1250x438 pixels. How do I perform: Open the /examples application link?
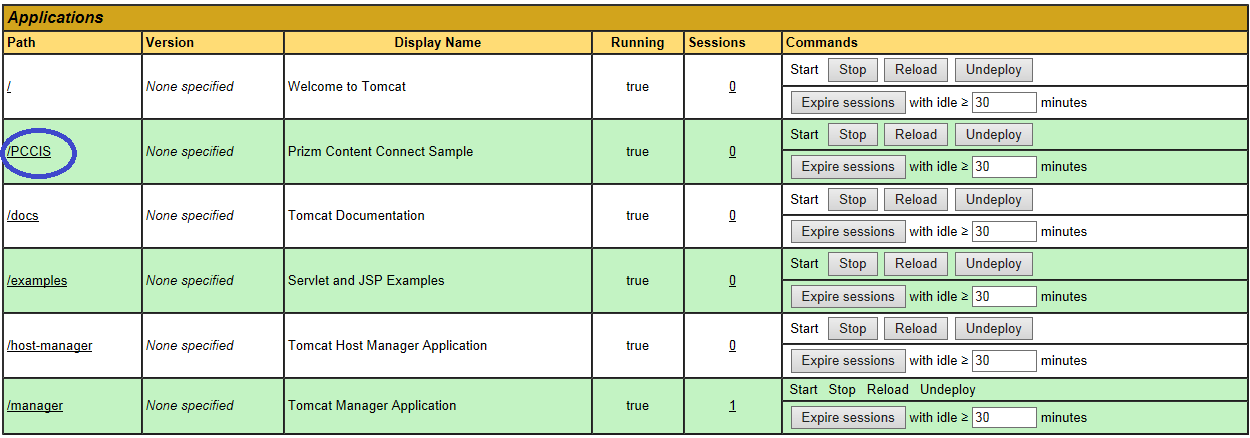(37, 281)
